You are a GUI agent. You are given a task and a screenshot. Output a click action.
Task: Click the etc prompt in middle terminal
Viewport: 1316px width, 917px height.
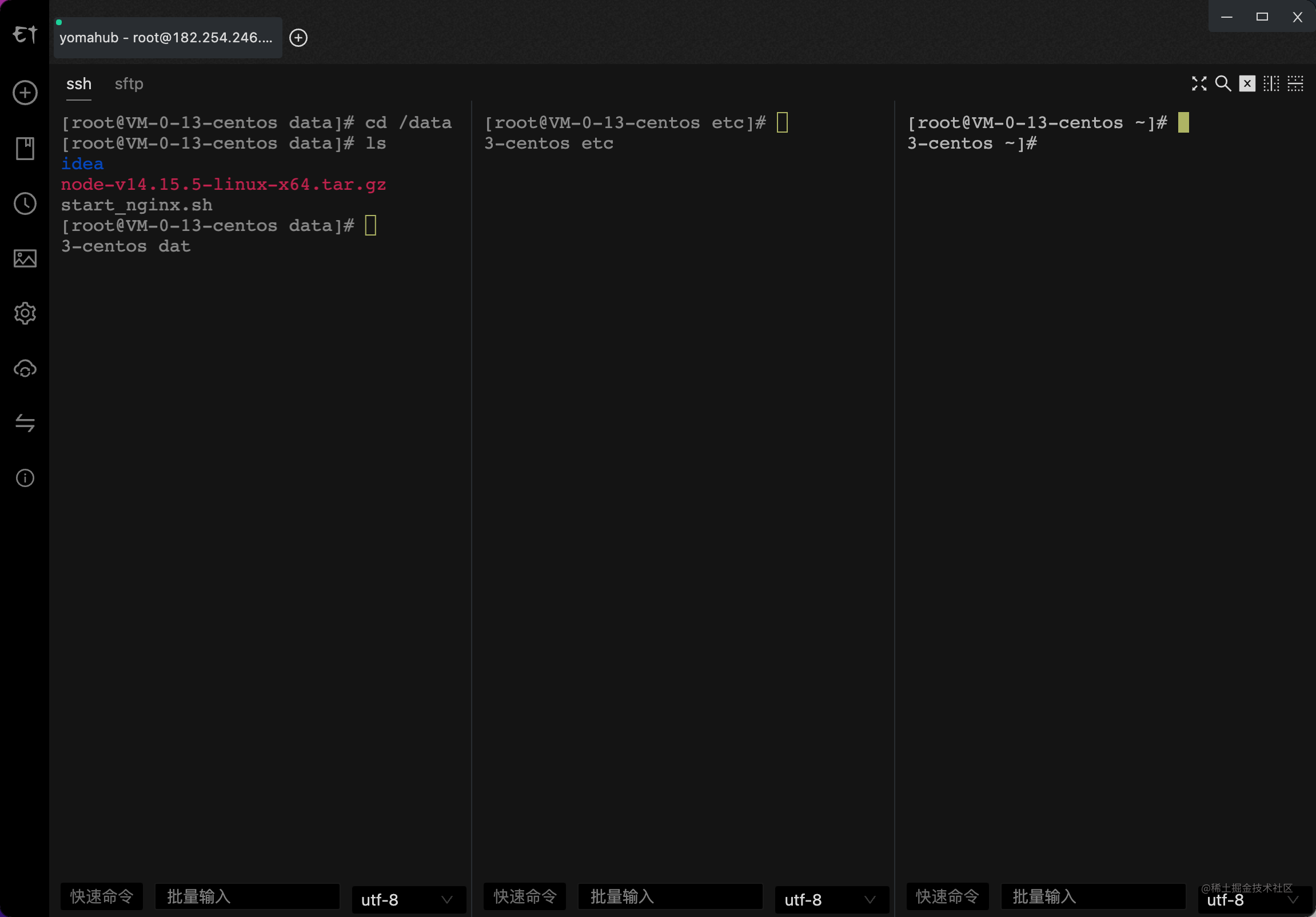point(625,123)
